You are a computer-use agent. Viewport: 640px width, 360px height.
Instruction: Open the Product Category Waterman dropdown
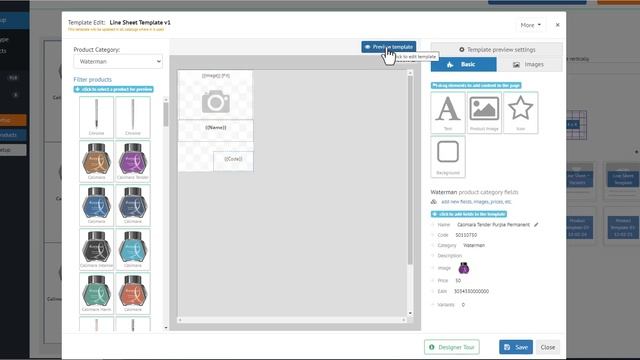coord(118,62)
